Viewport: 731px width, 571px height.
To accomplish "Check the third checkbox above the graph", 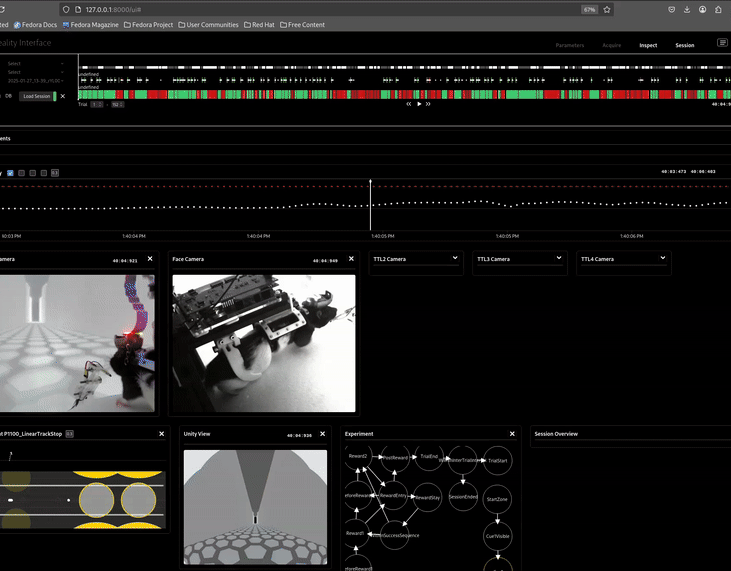I will 33,173.
